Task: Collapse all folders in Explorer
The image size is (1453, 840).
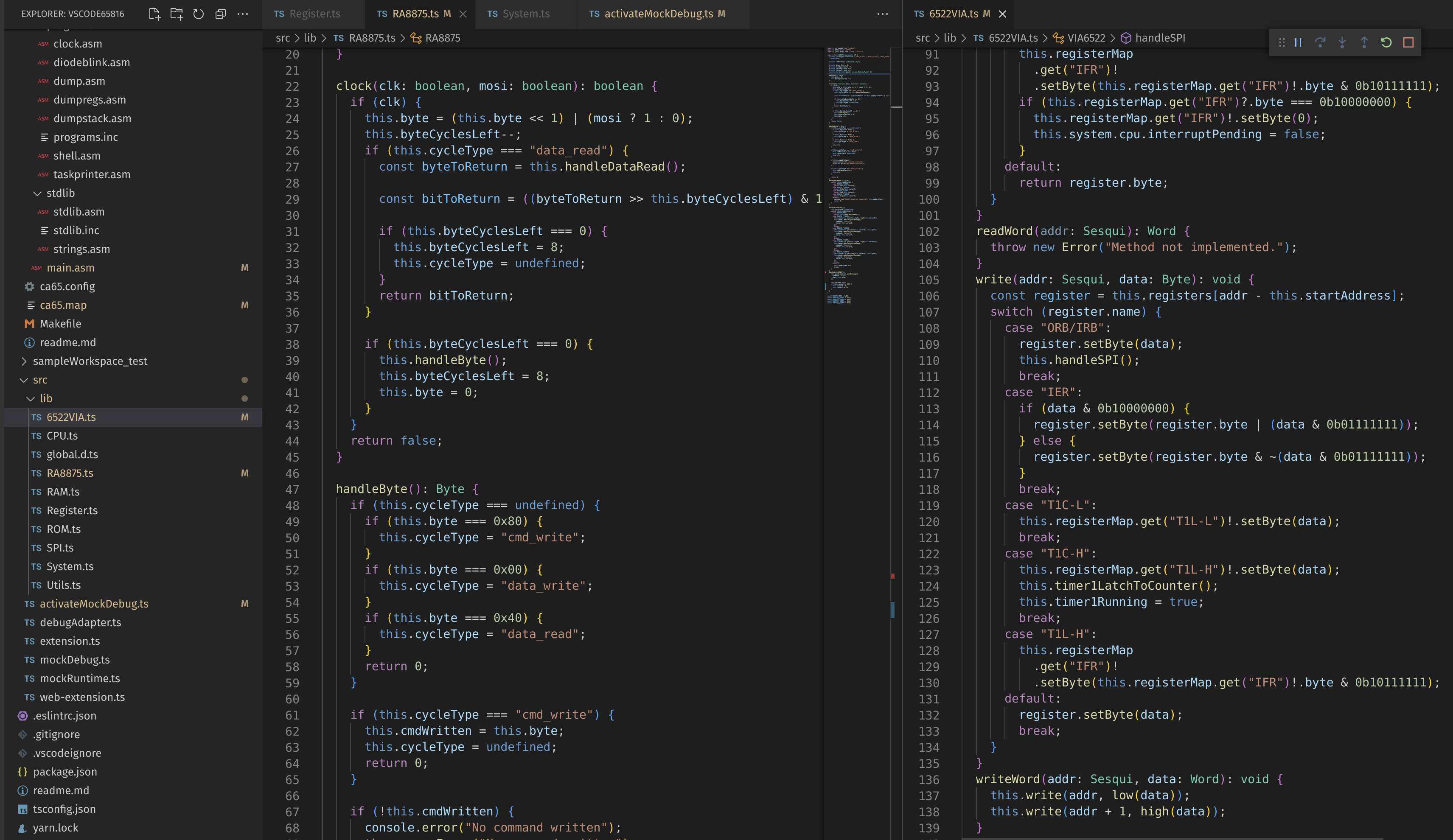Action: tap(220, 14)
